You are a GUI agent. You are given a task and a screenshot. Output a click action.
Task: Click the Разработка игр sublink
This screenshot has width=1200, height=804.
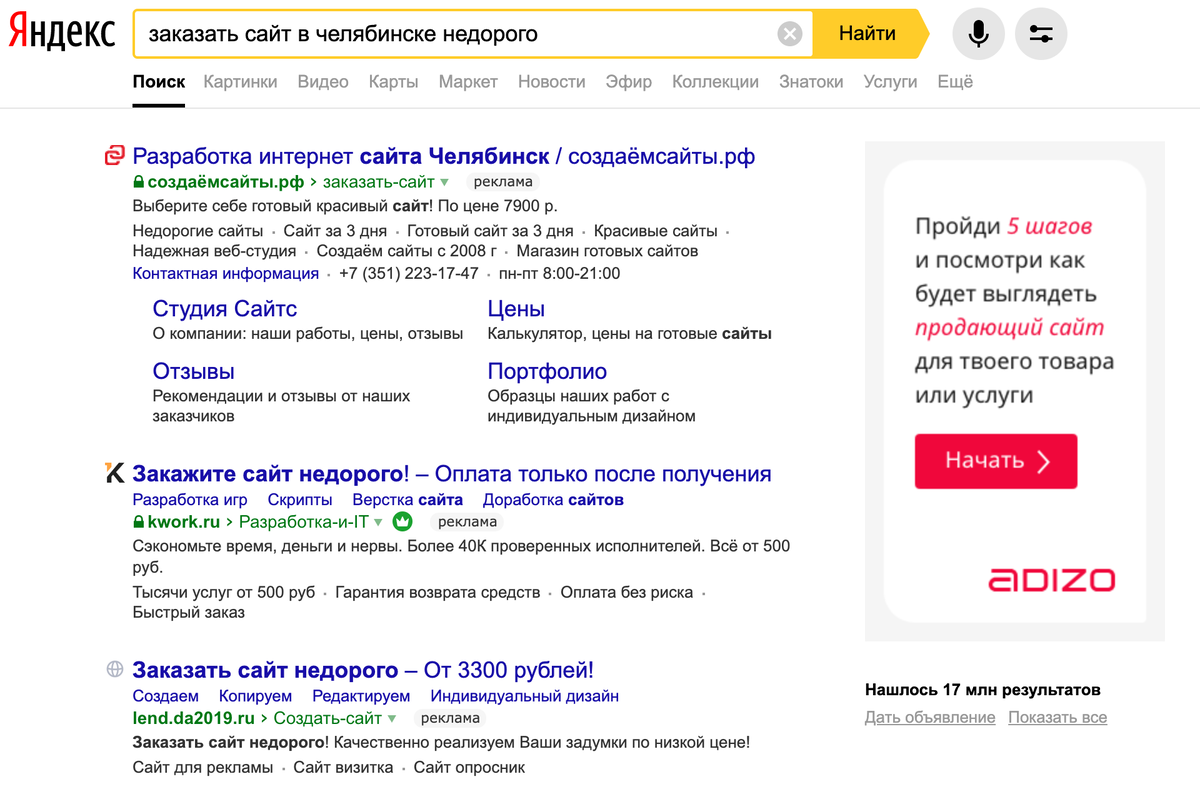190,499
